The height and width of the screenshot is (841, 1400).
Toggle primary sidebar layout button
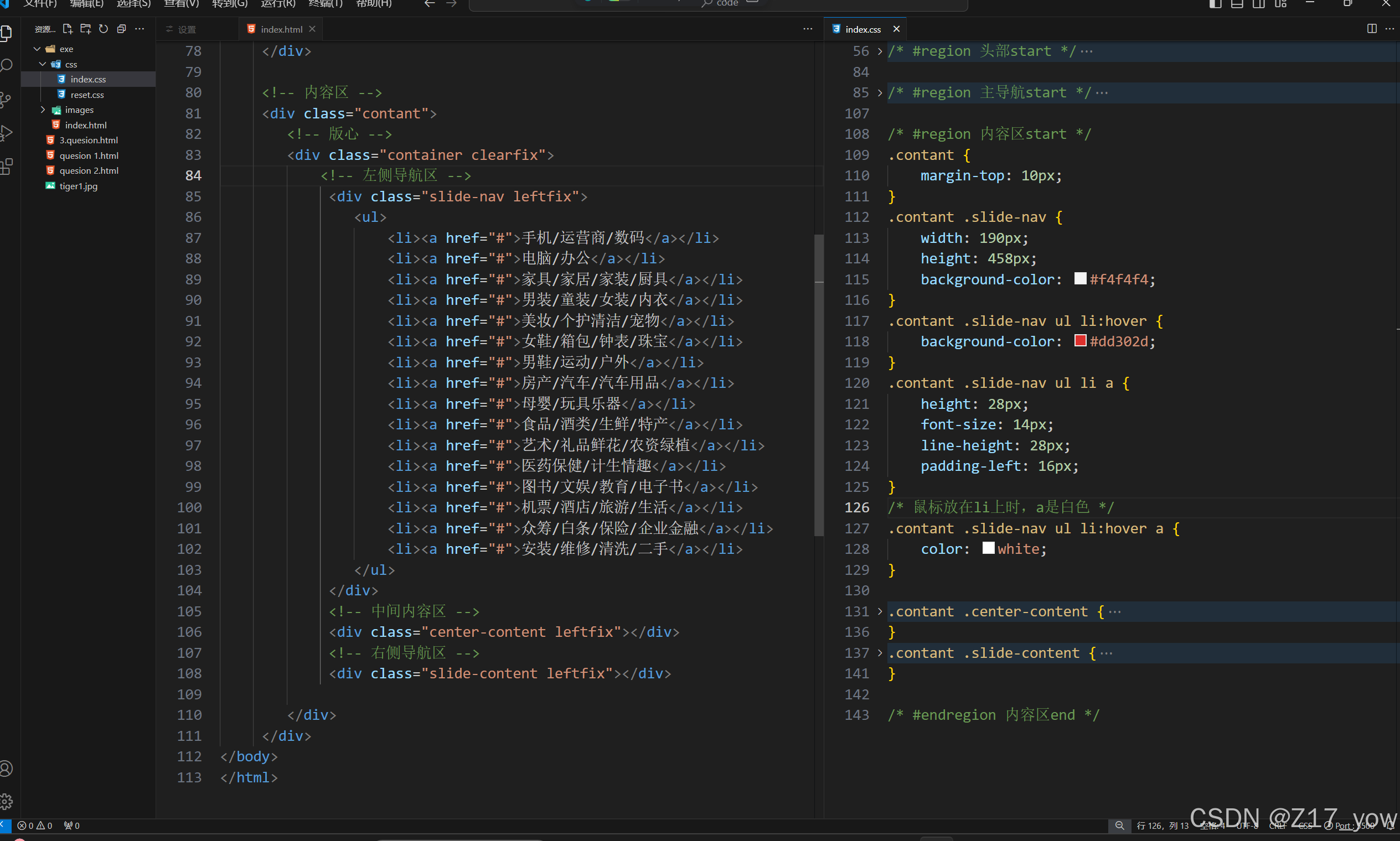click(x=1215, y=4)
